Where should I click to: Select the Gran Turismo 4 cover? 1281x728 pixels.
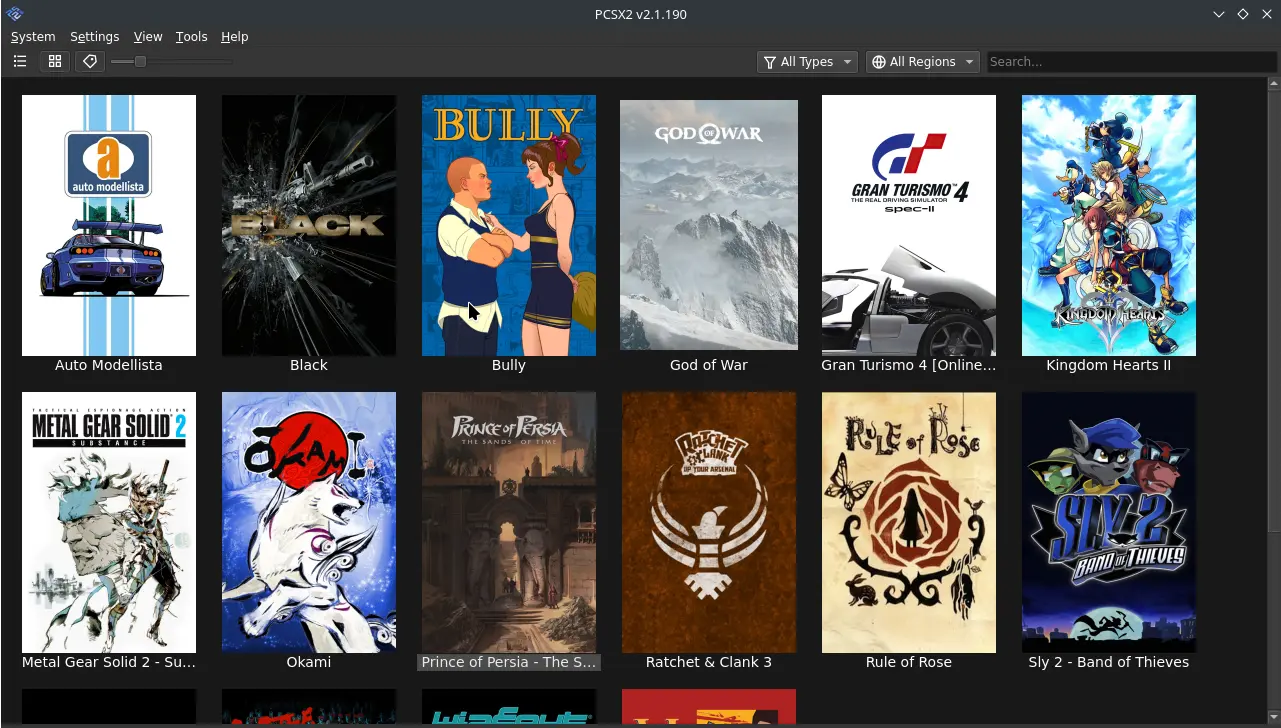click(x=909, y=225)
